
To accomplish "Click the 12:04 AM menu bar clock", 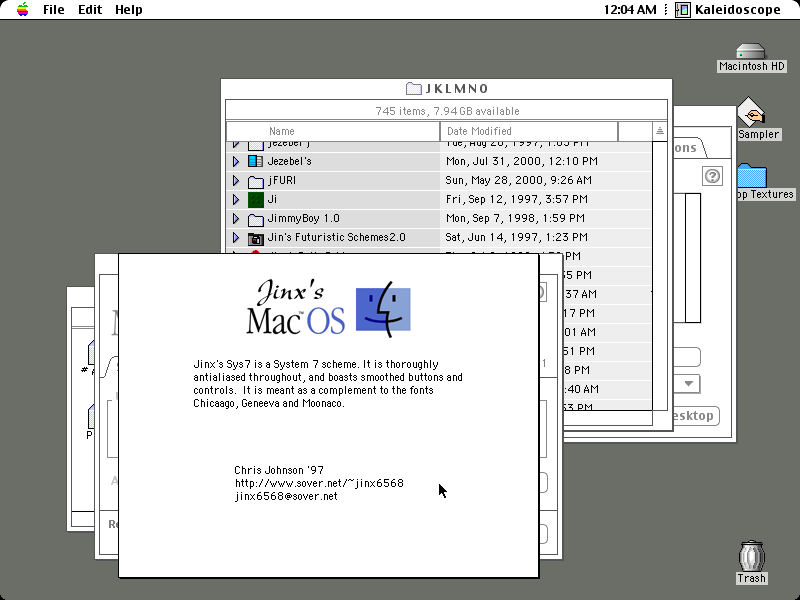I will [x=630, y=10].
